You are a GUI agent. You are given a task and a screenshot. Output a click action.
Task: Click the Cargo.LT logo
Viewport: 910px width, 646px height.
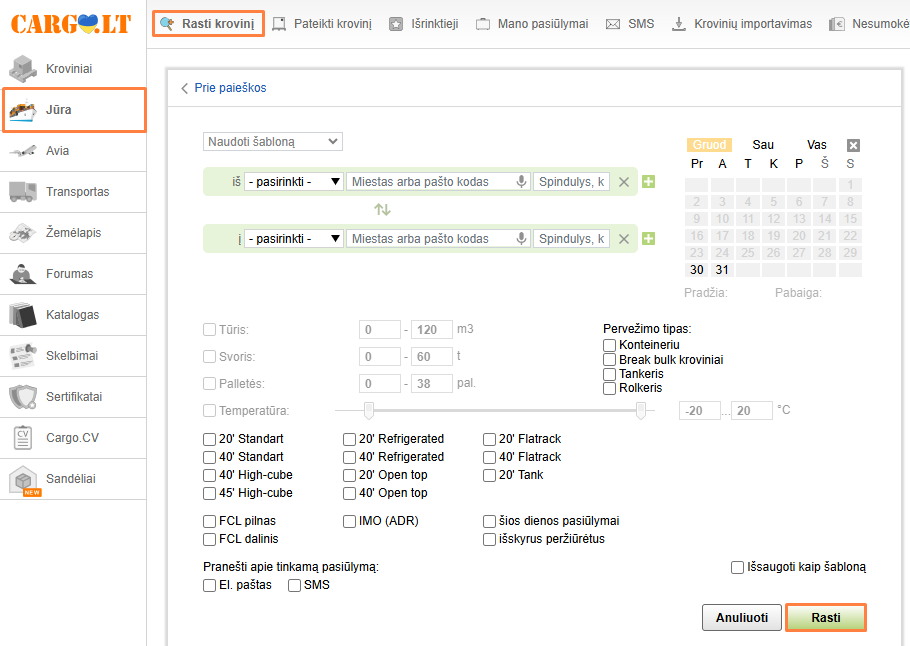71,24
